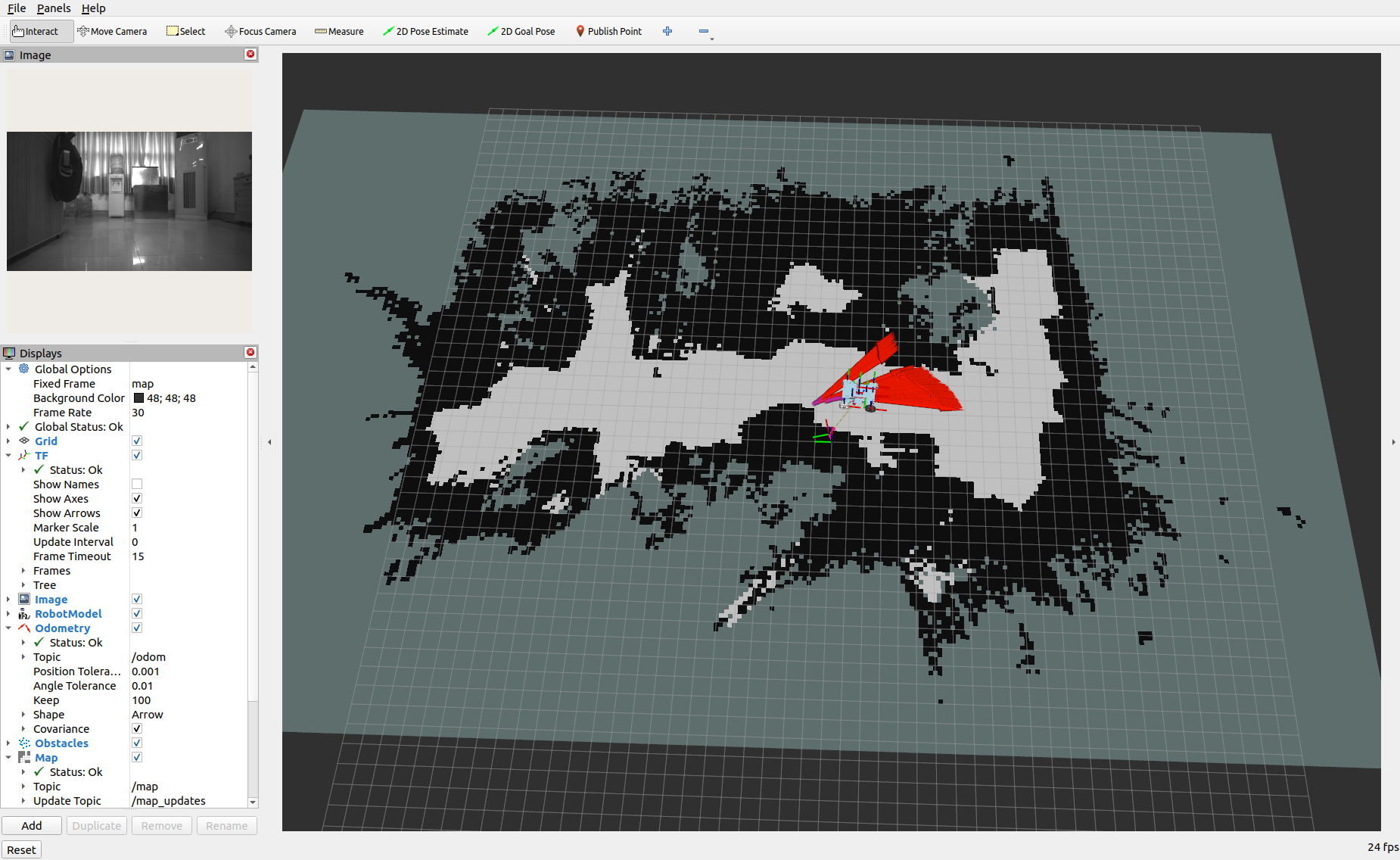Click the Background Color swatch

pos(138,397)
